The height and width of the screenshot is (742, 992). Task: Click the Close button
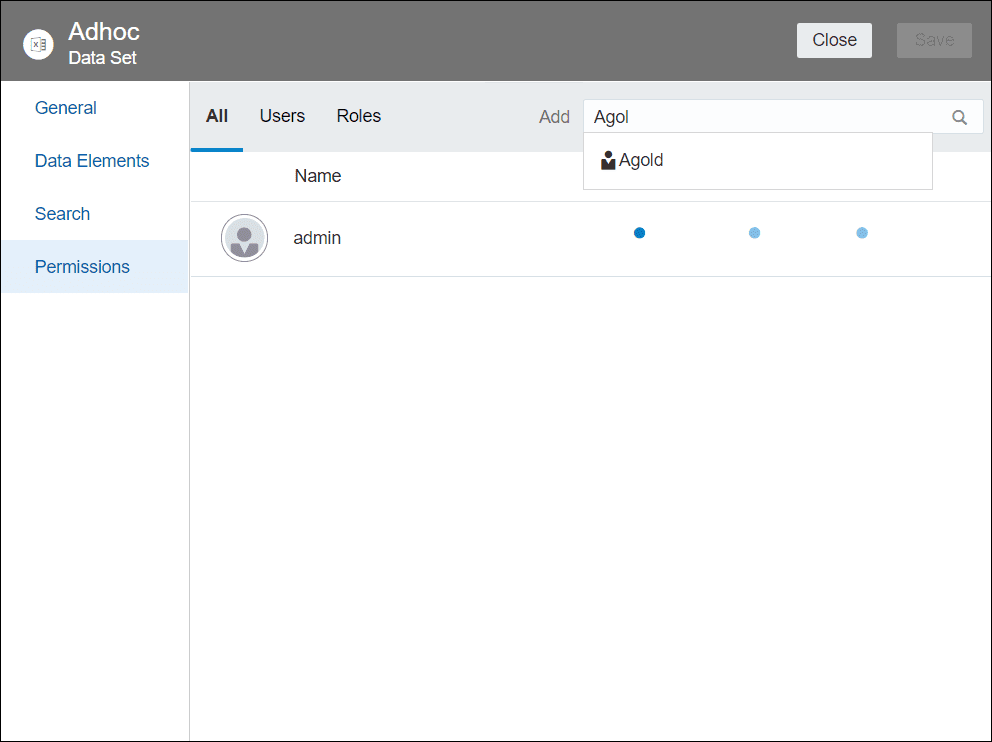834,40
